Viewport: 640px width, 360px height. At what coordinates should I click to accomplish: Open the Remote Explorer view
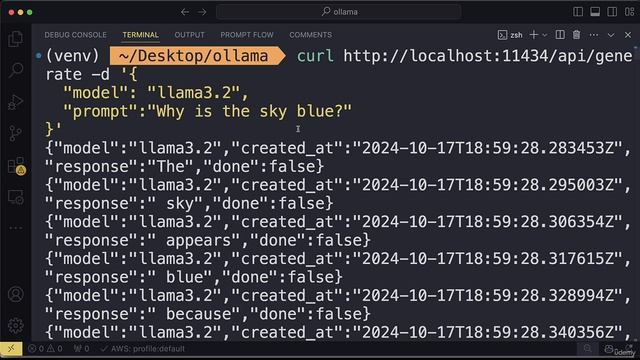point(16,197)
